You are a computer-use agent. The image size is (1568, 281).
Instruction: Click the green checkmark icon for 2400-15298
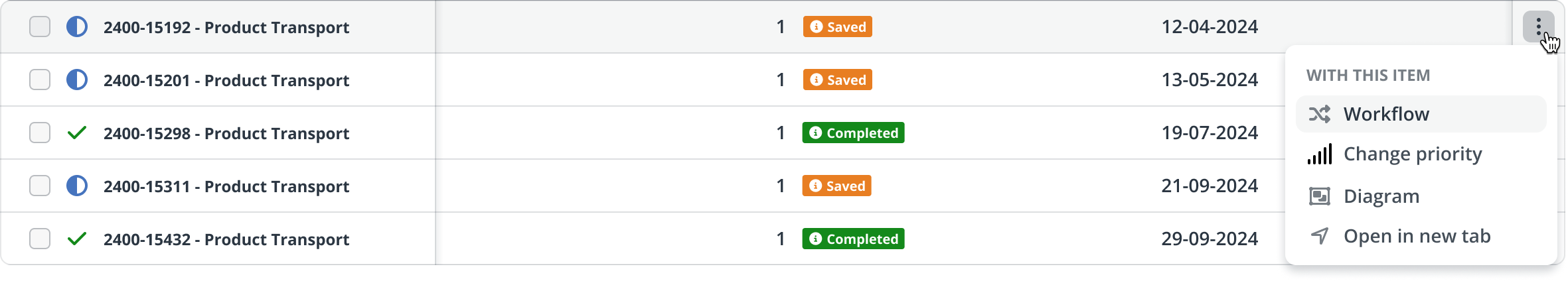[77, 133]
